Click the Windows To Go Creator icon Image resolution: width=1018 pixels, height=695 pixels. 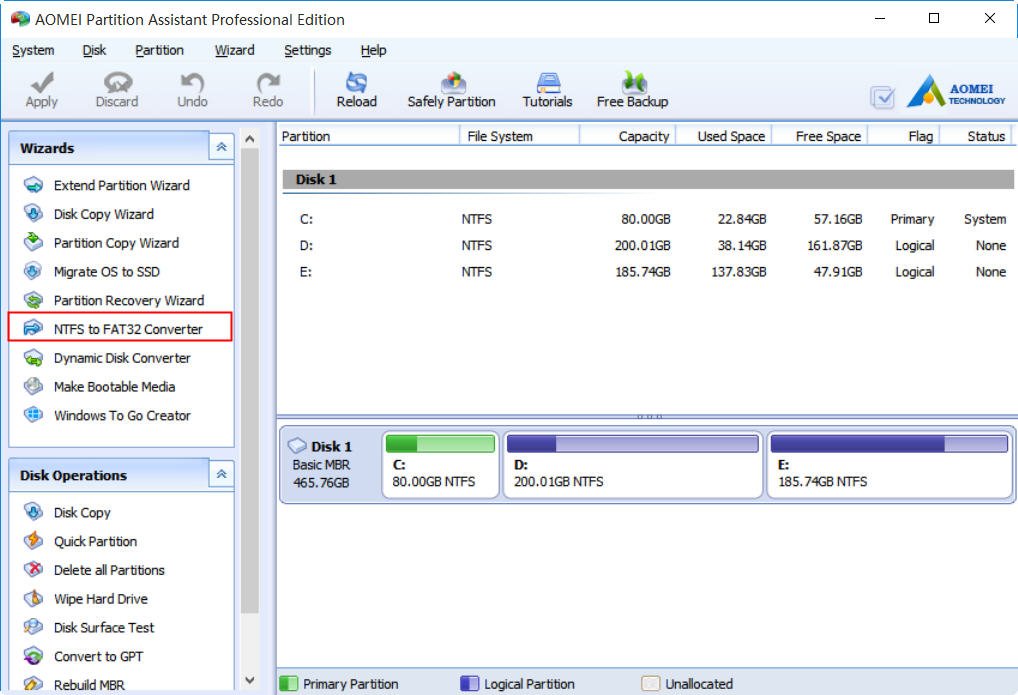(x=33, y=415)
